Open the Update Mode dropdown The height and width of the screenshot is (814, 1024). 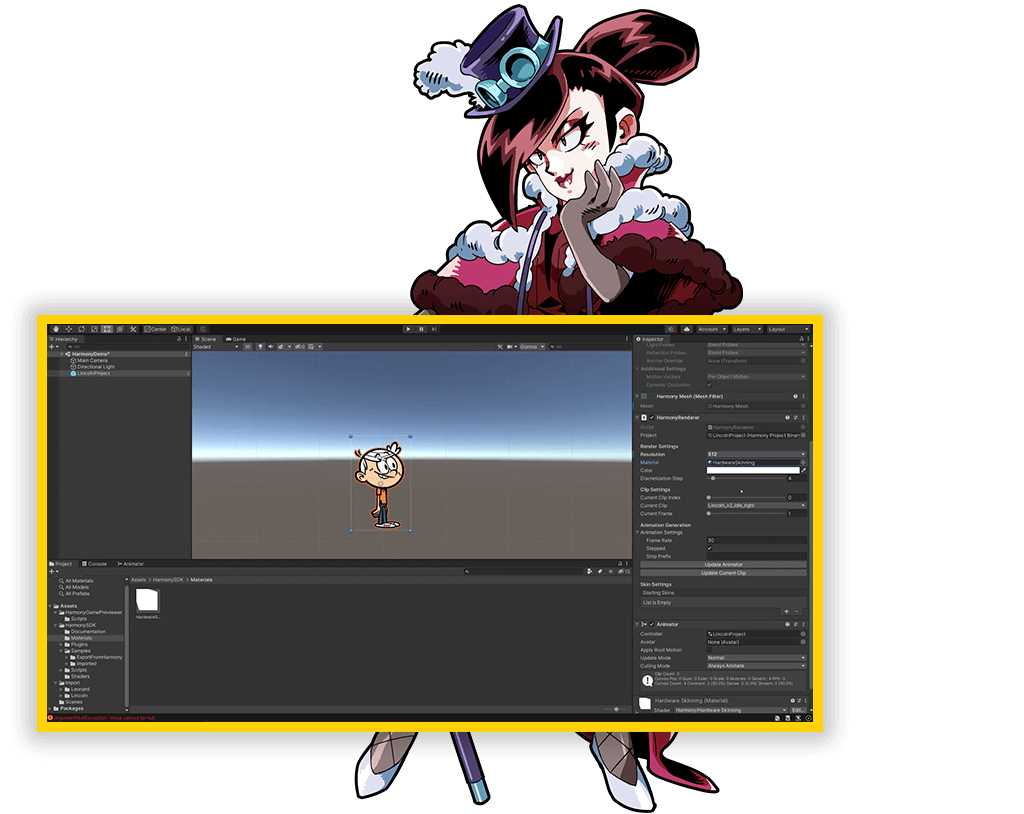pos(756,658)
